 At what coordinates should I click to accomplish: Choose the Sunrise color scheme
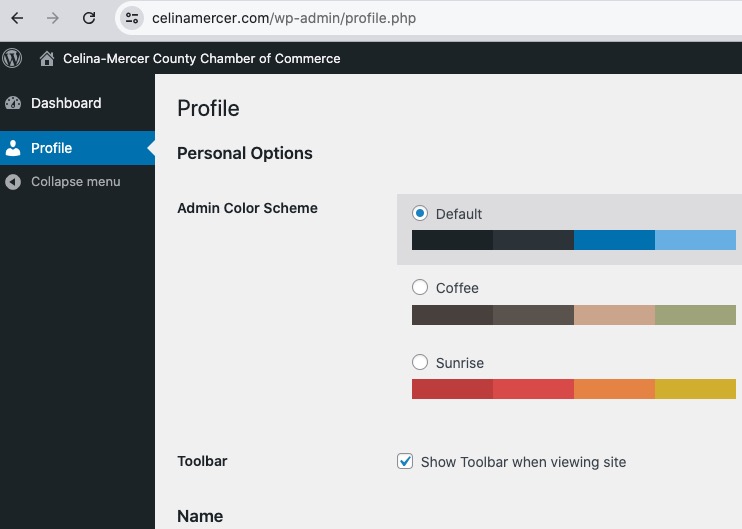coord(420,362)
